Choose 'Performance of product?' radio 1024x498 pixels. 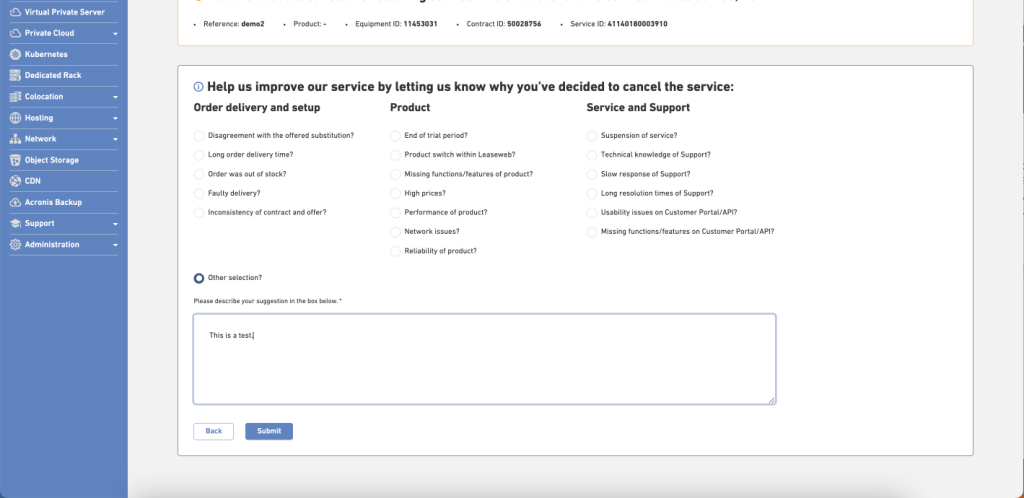[395, 213]
